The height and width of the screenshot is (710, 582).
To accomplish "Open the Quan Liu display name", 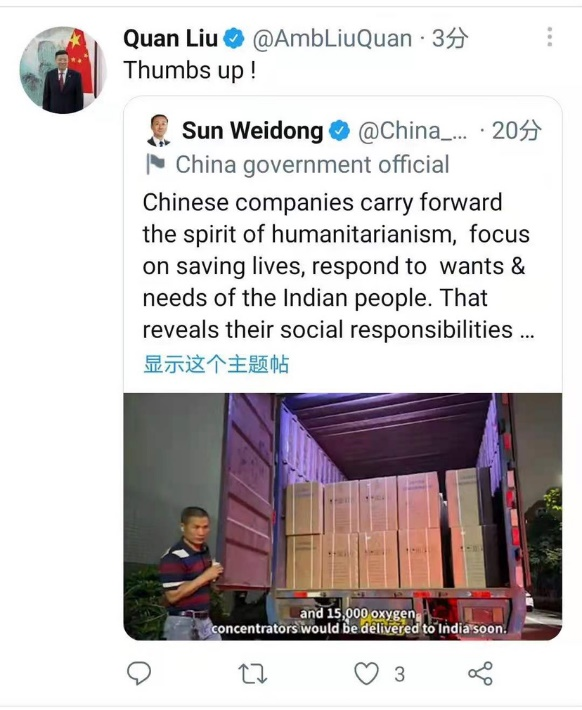I will [x=171, y=38].
